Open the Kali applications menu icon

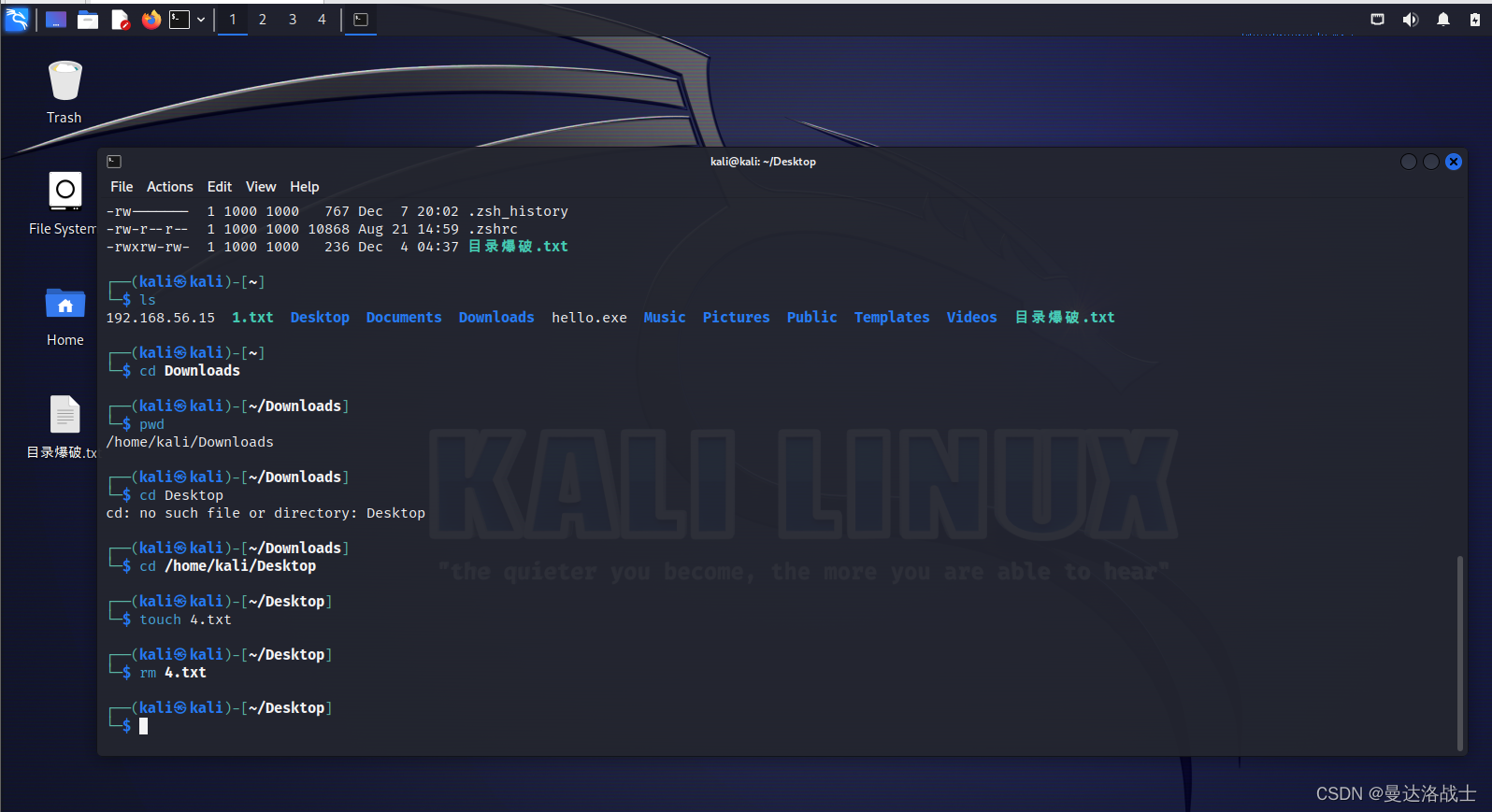click(x=17, y=19)
